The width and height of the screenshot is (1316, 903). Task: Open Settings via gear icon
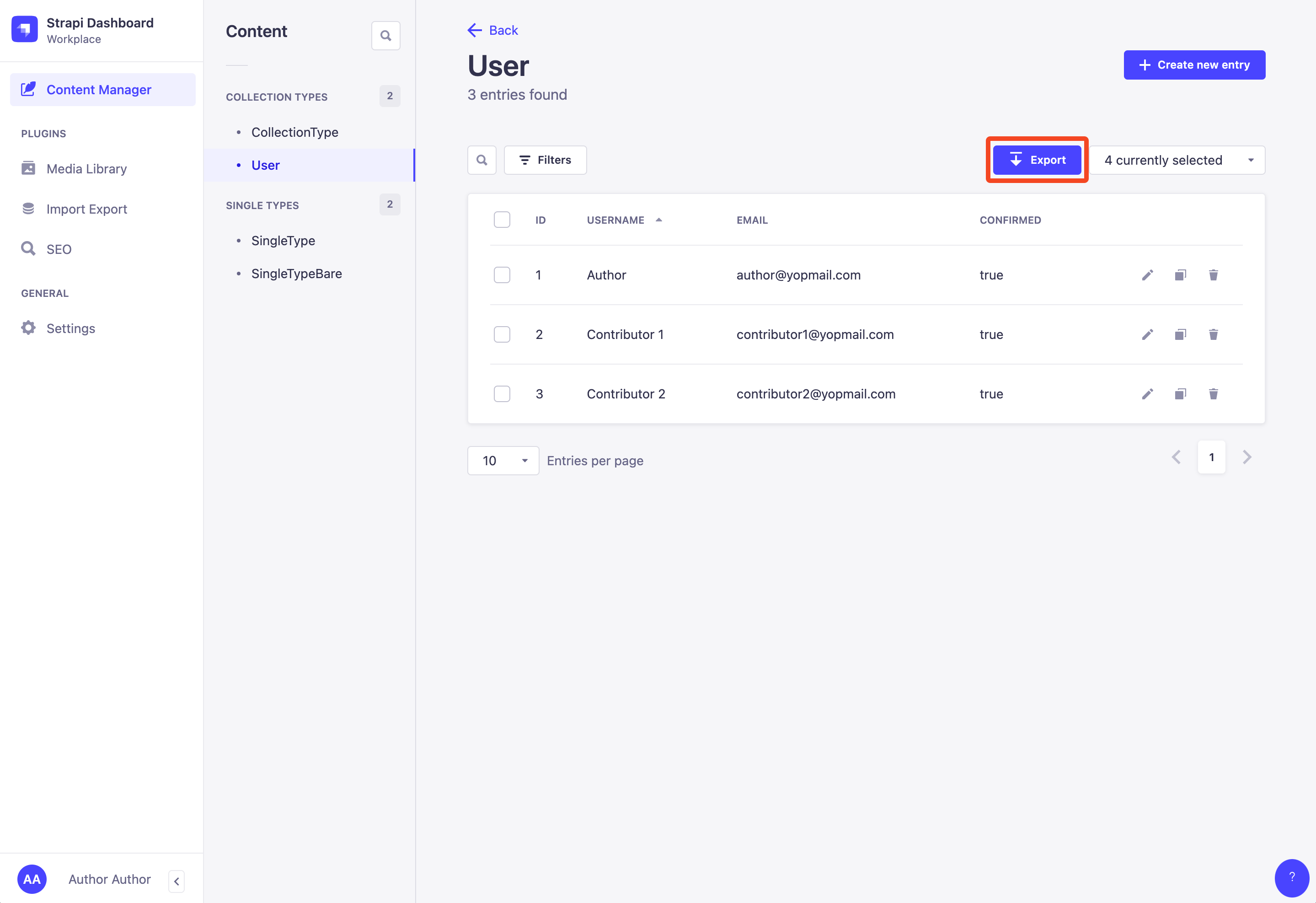click(28, 328)
